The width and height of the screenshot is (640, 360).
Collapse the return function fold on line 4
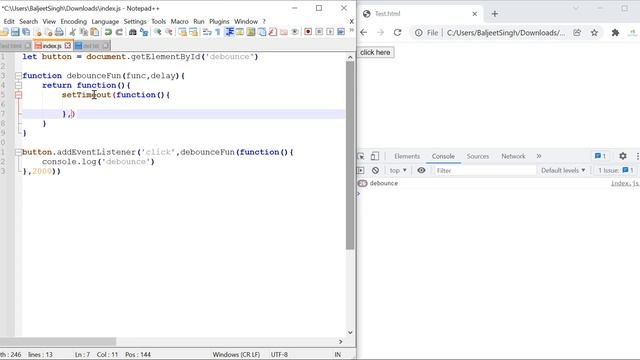click(18, 85)
